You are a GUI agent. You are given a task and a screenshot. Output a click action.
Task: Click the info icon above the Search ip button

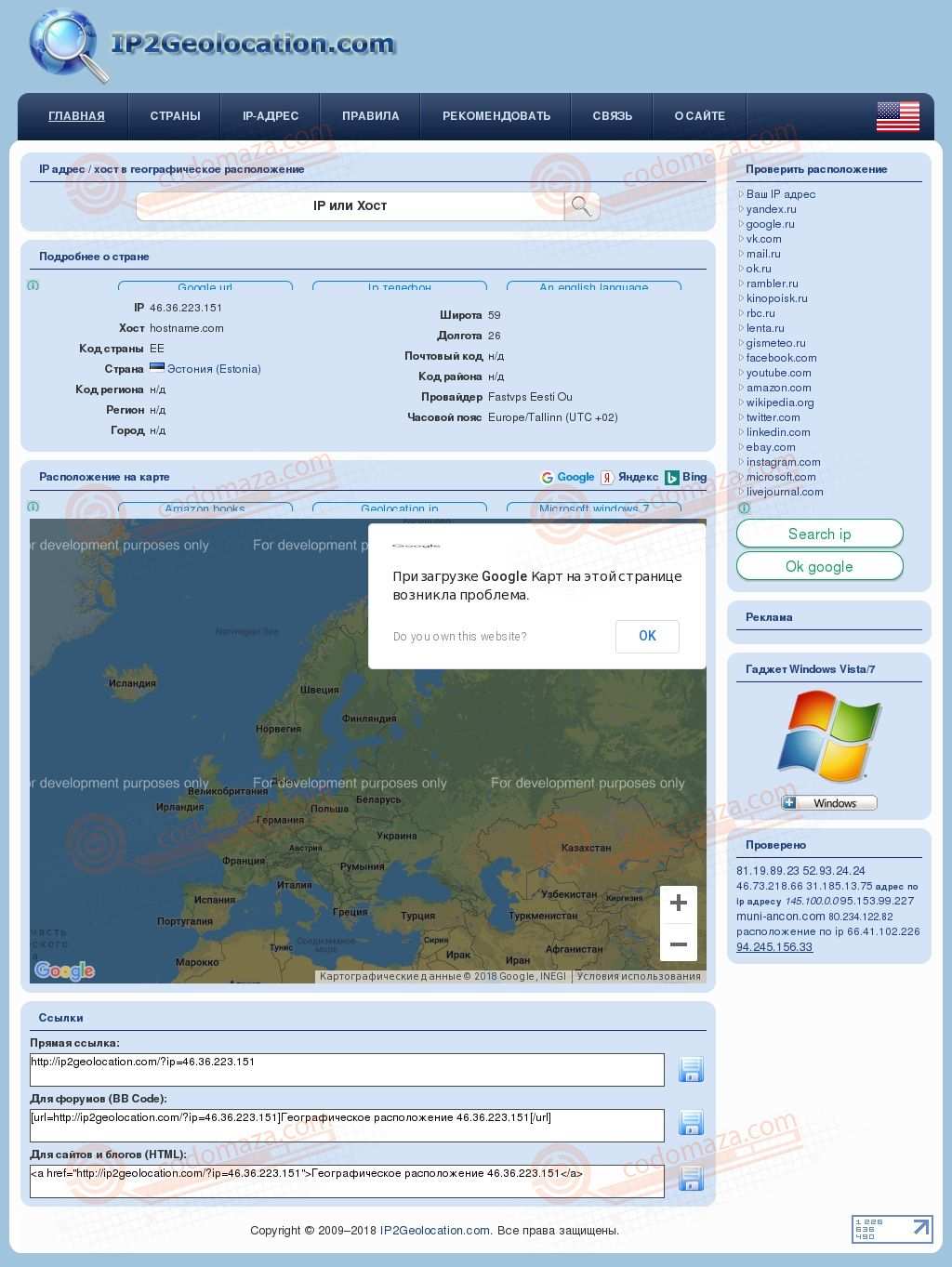pos(744,508)
